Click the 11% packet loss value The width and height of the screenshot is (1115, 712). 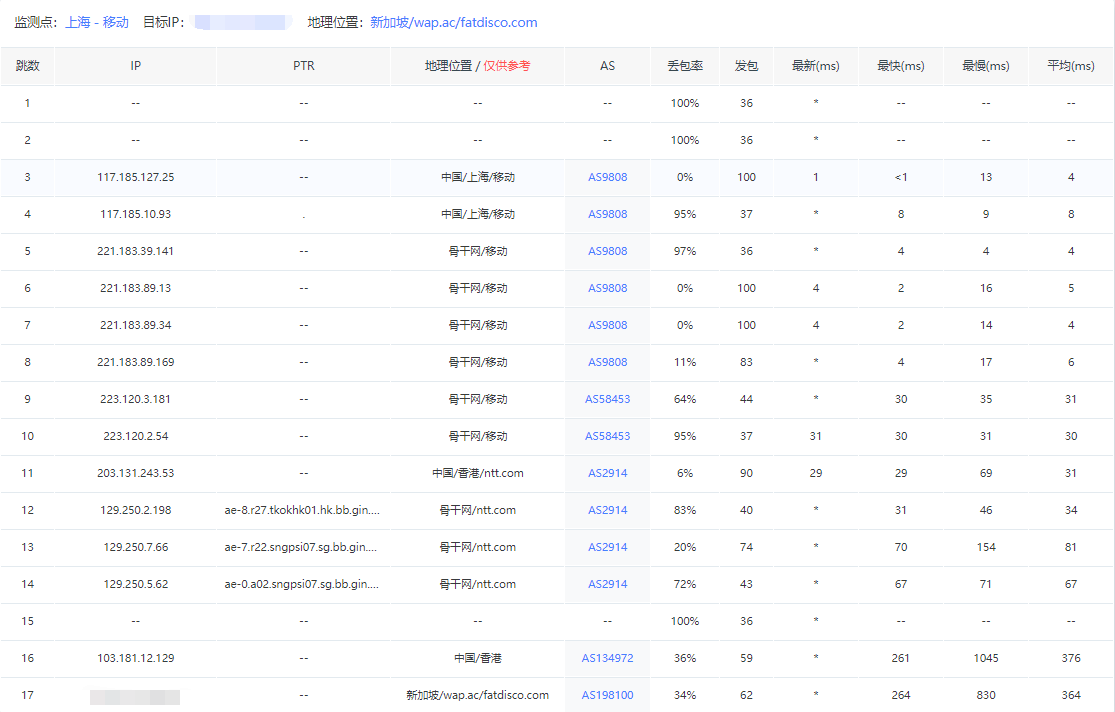(685, 362)
